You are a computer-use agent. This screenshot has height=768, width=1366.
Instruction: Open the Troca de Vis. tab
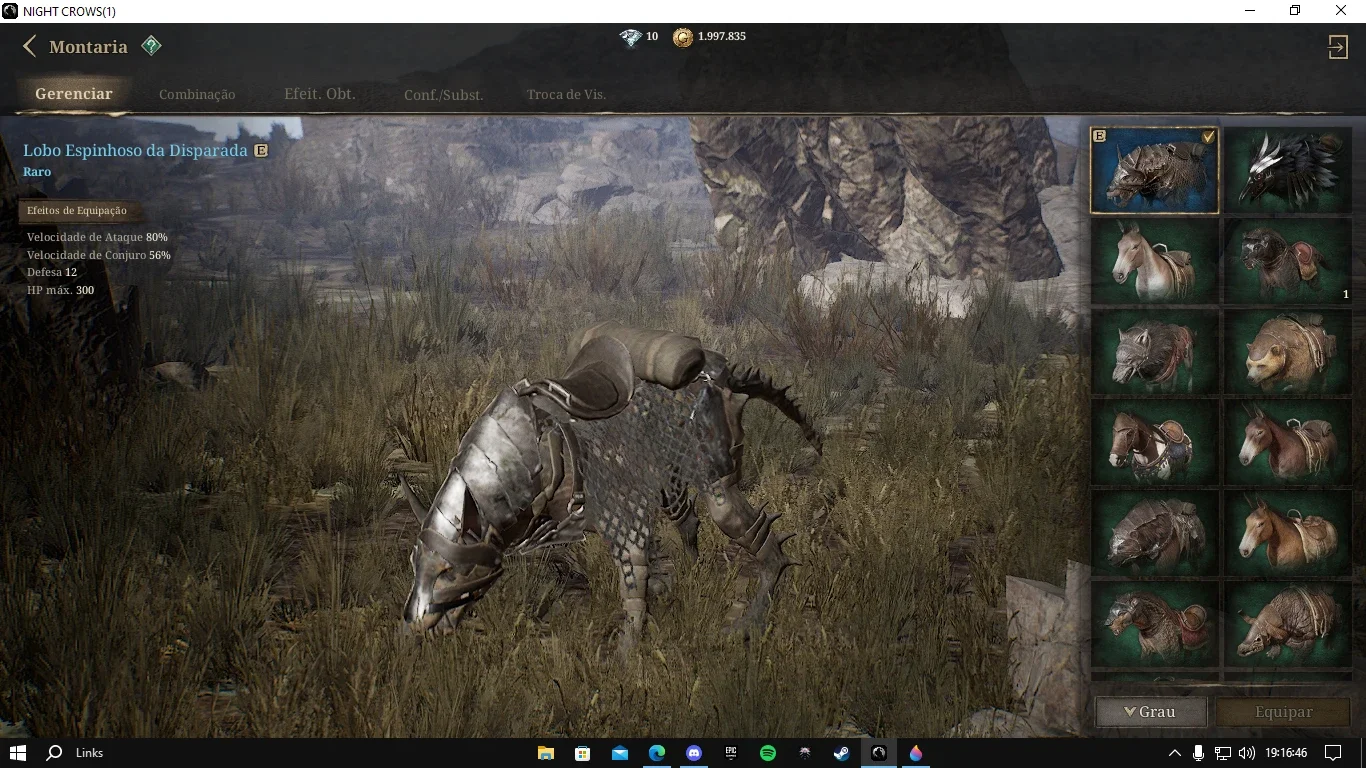[x=566, y=95]
